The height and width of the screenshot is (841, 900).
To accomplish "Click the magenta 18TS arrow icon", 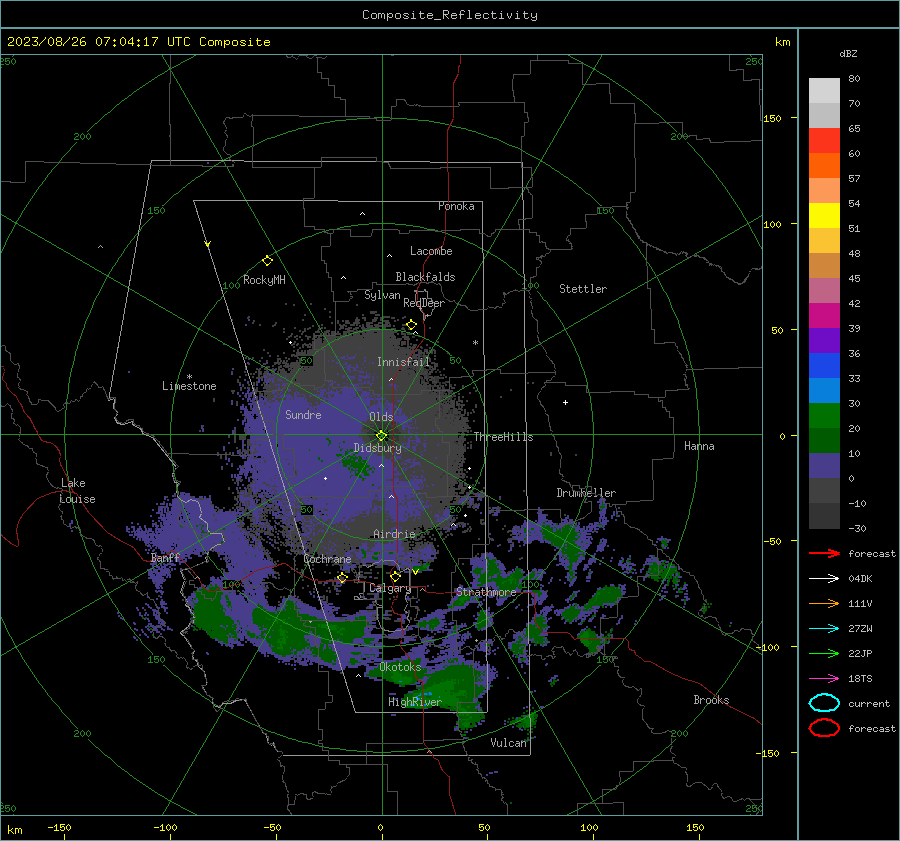I will tap(824, 679).
